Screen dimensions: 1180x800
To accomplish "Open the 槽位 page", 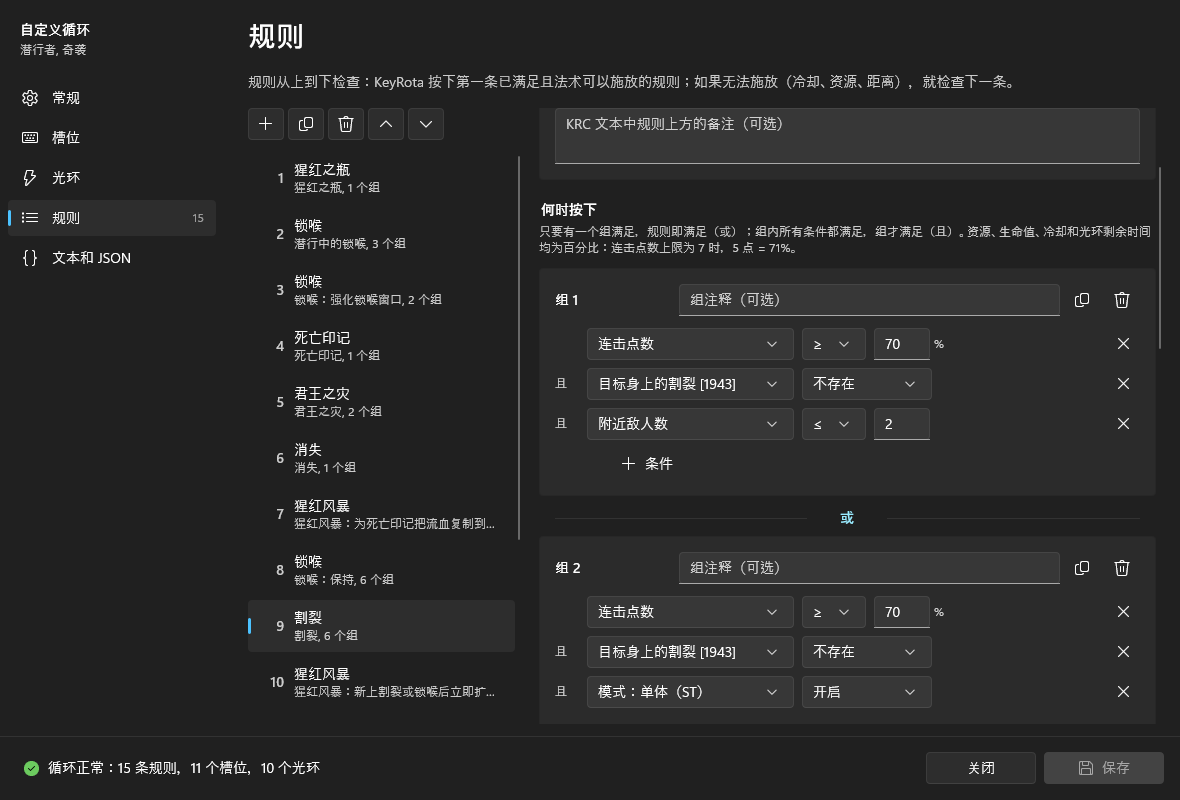I will (x=112, y=138).
